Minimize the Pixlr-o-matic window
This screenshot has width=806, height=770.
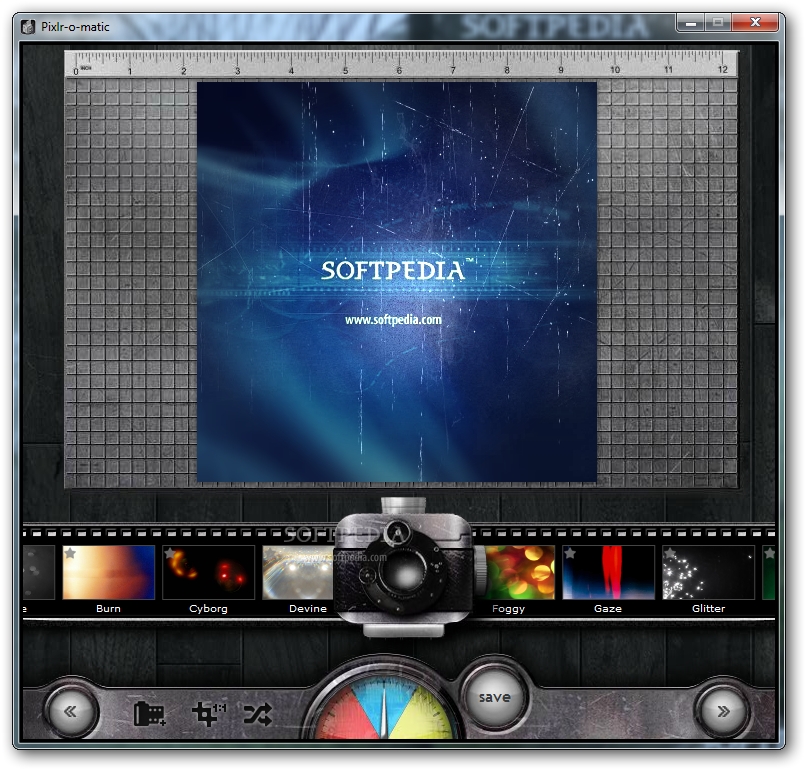(x=691, y=23)
